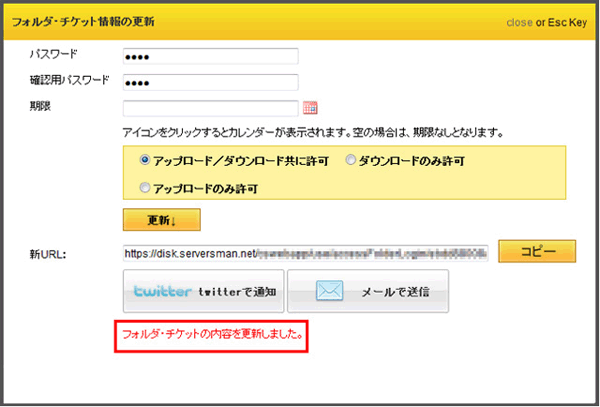600x407 pixels.
Task: Open the calendar icon next to 期限 field
Action: [310, 108]
